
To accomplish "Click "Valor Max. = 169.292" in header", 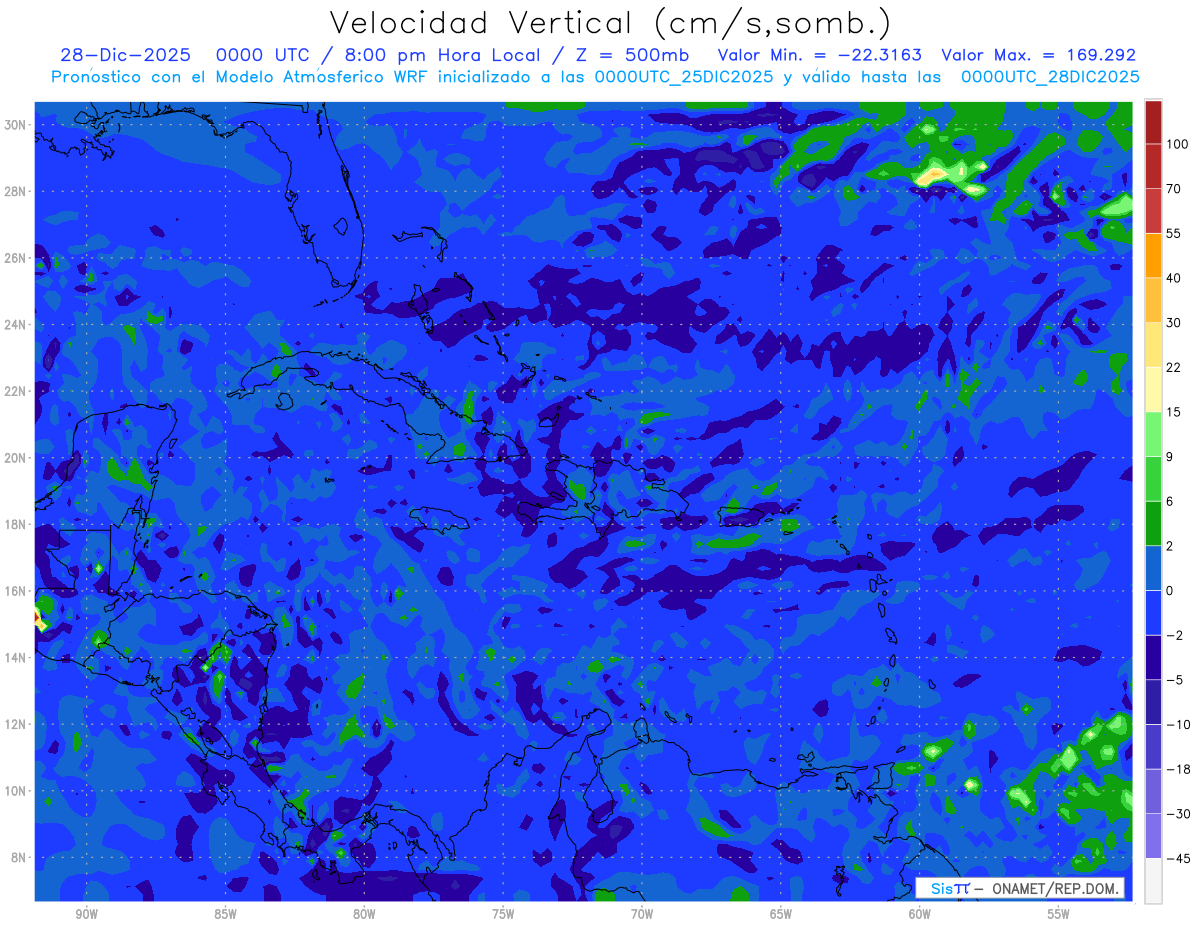I will pyautogui.click(x=1039, y=55).
